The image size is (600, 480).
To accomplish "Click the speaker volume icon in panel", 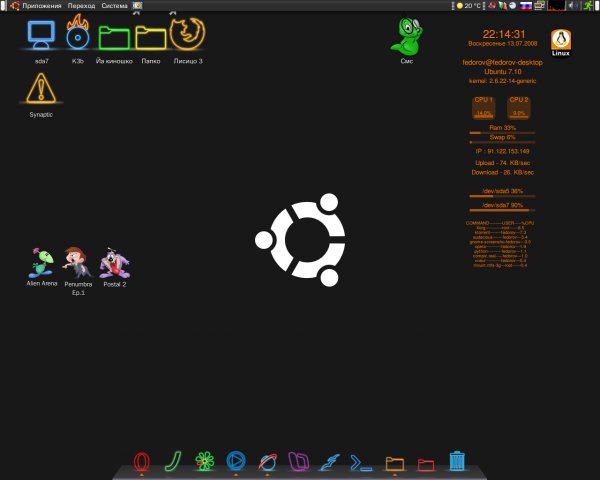I will (573, 6).
